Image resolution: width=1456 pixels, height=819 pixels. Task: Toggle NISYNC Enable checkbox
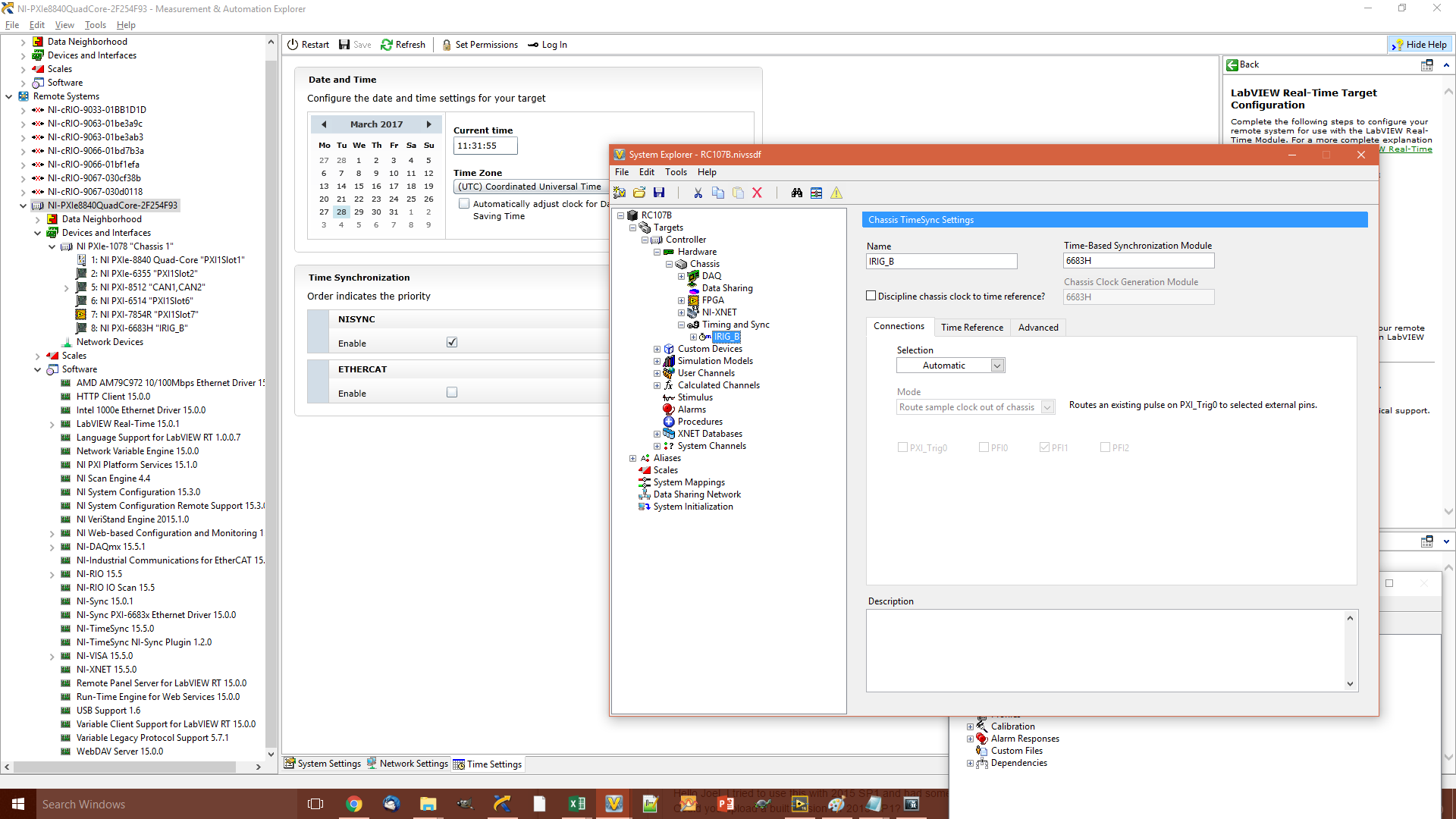click(x=452, y=343)
